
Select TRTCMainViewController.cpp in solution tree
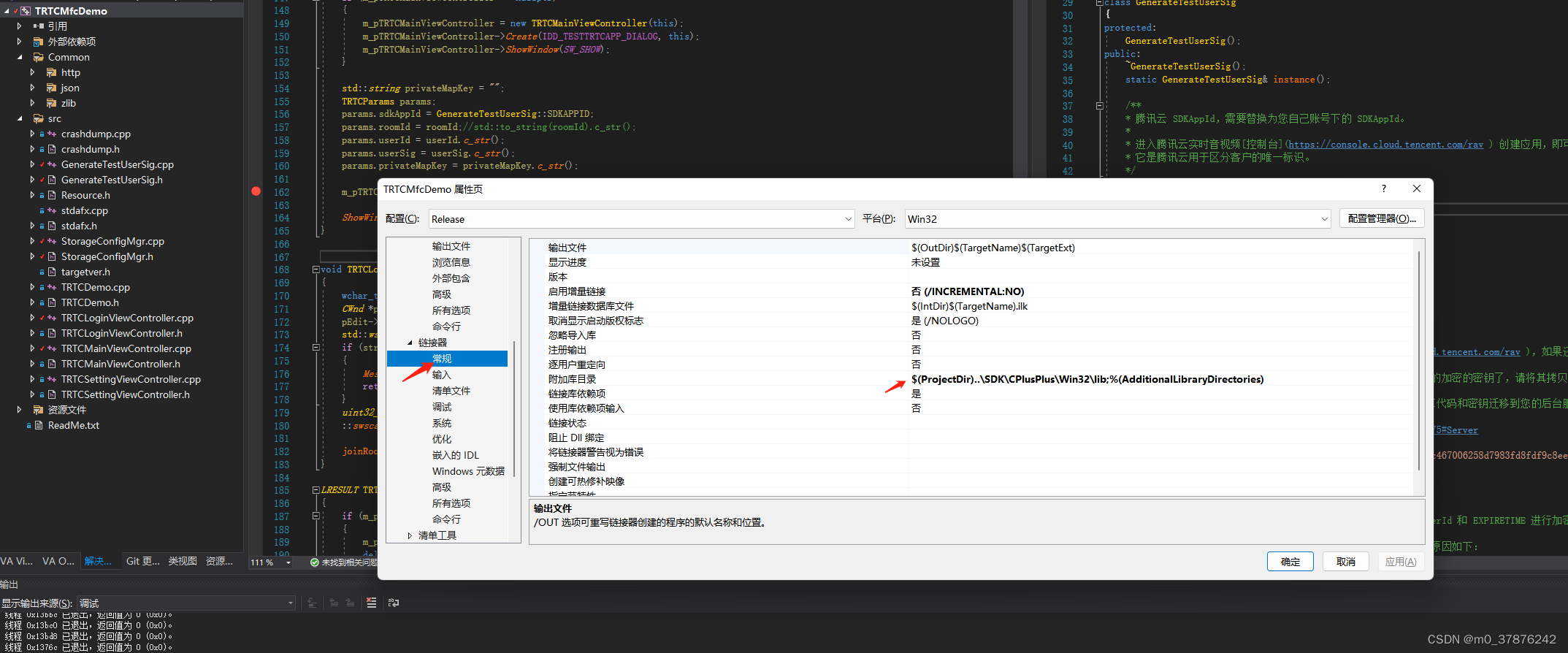126,348
